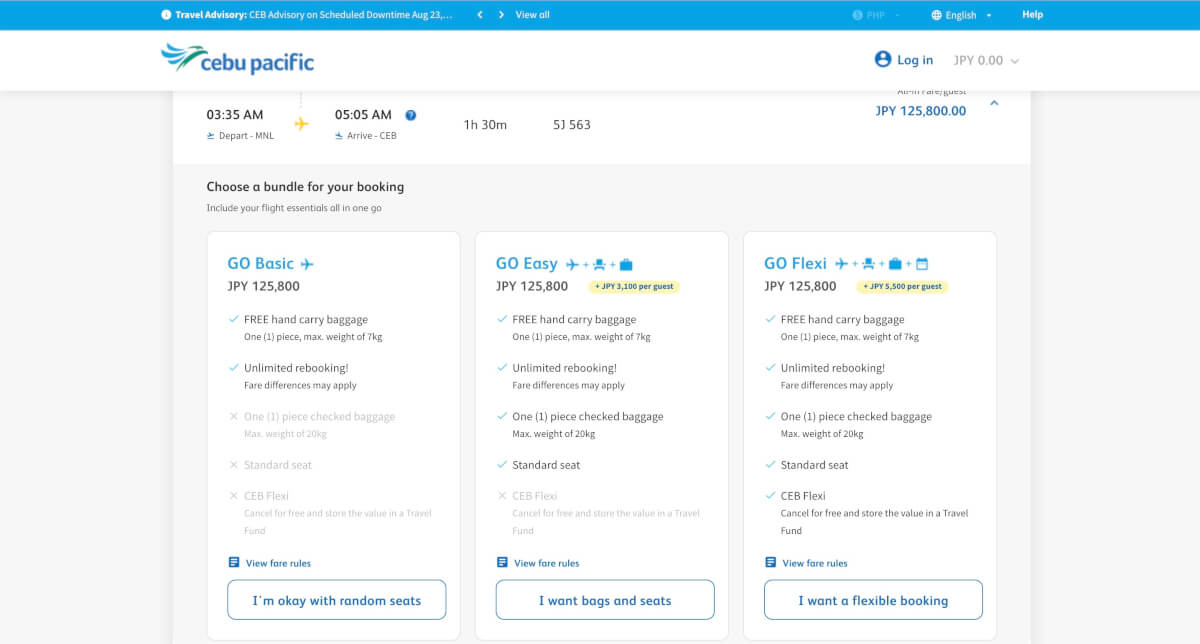Click the Travel Advisory info icon
This screenshot has width=1200, height=644.
coord(166,15)
